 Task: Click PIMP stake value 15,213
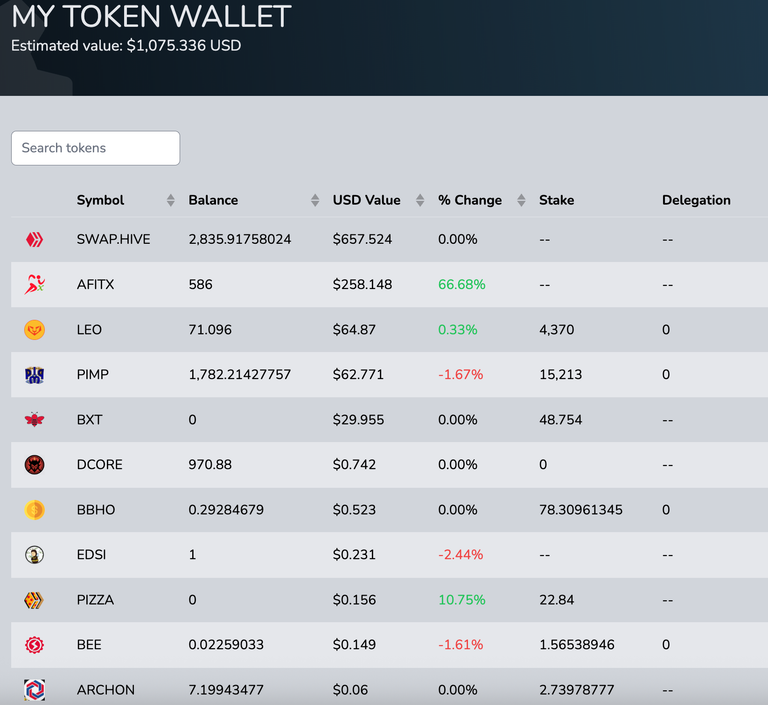[x=560, y=375]
